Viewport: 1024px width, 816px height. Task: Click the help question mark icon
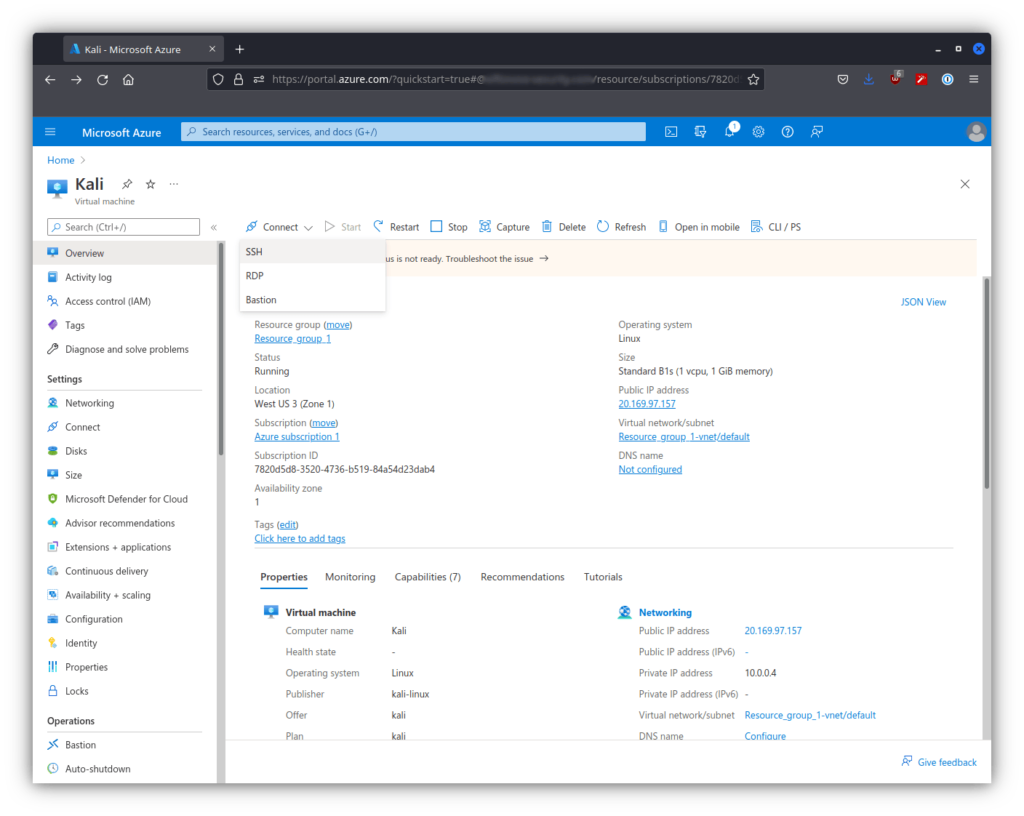click(787, 132)
